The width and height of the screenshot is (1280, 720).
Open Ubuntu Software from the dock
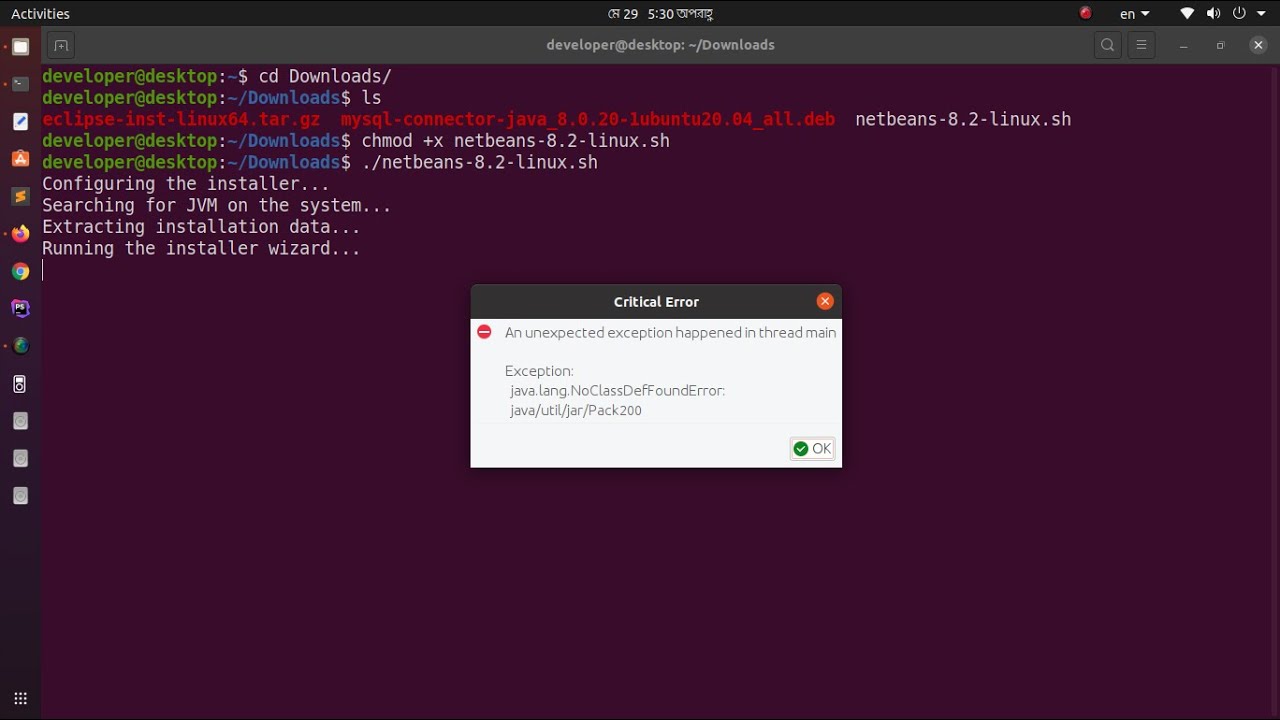[20, 158]
